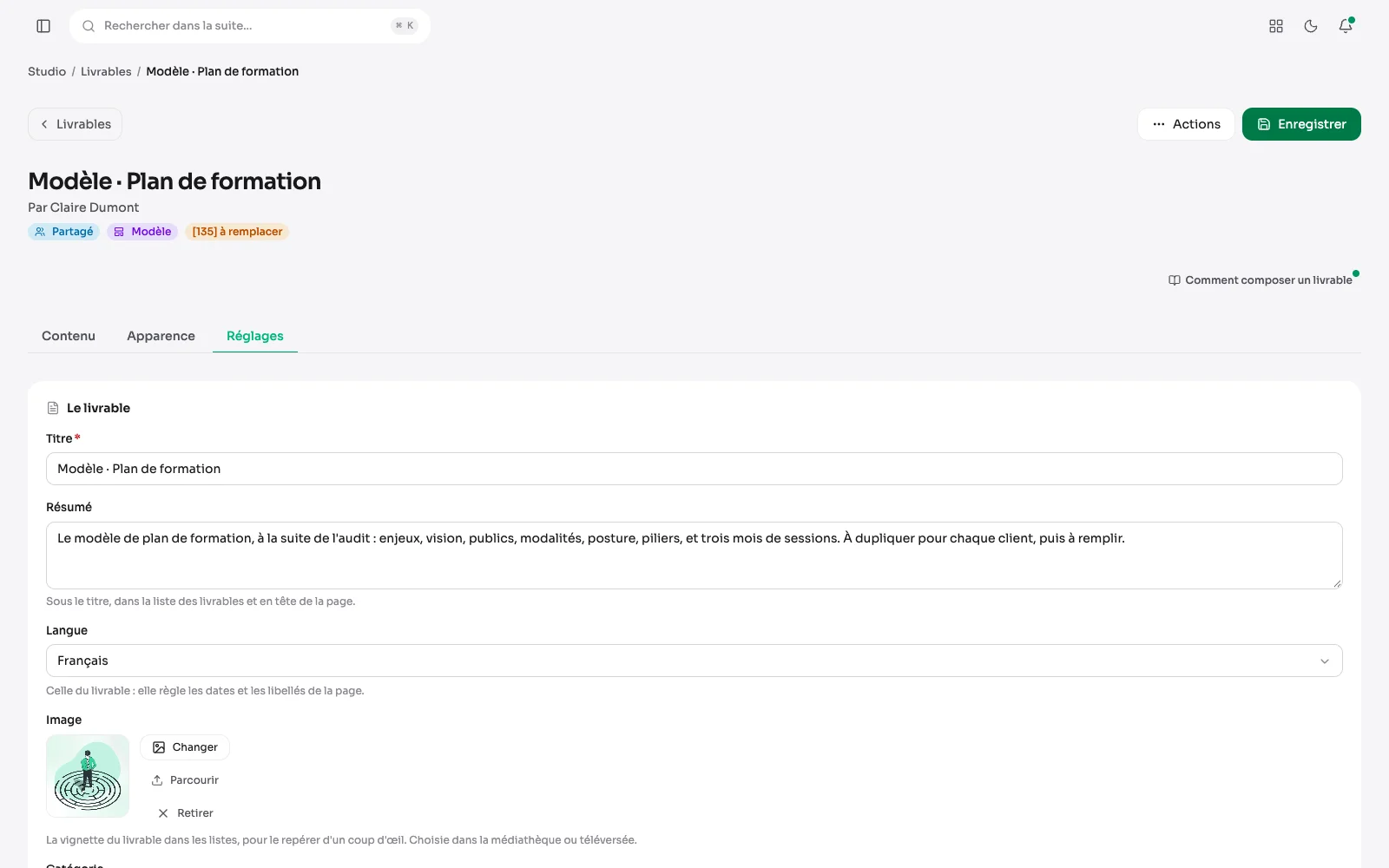Click the image icon in the Changer button
This screenshot has width=1389, height=868.
159,747
